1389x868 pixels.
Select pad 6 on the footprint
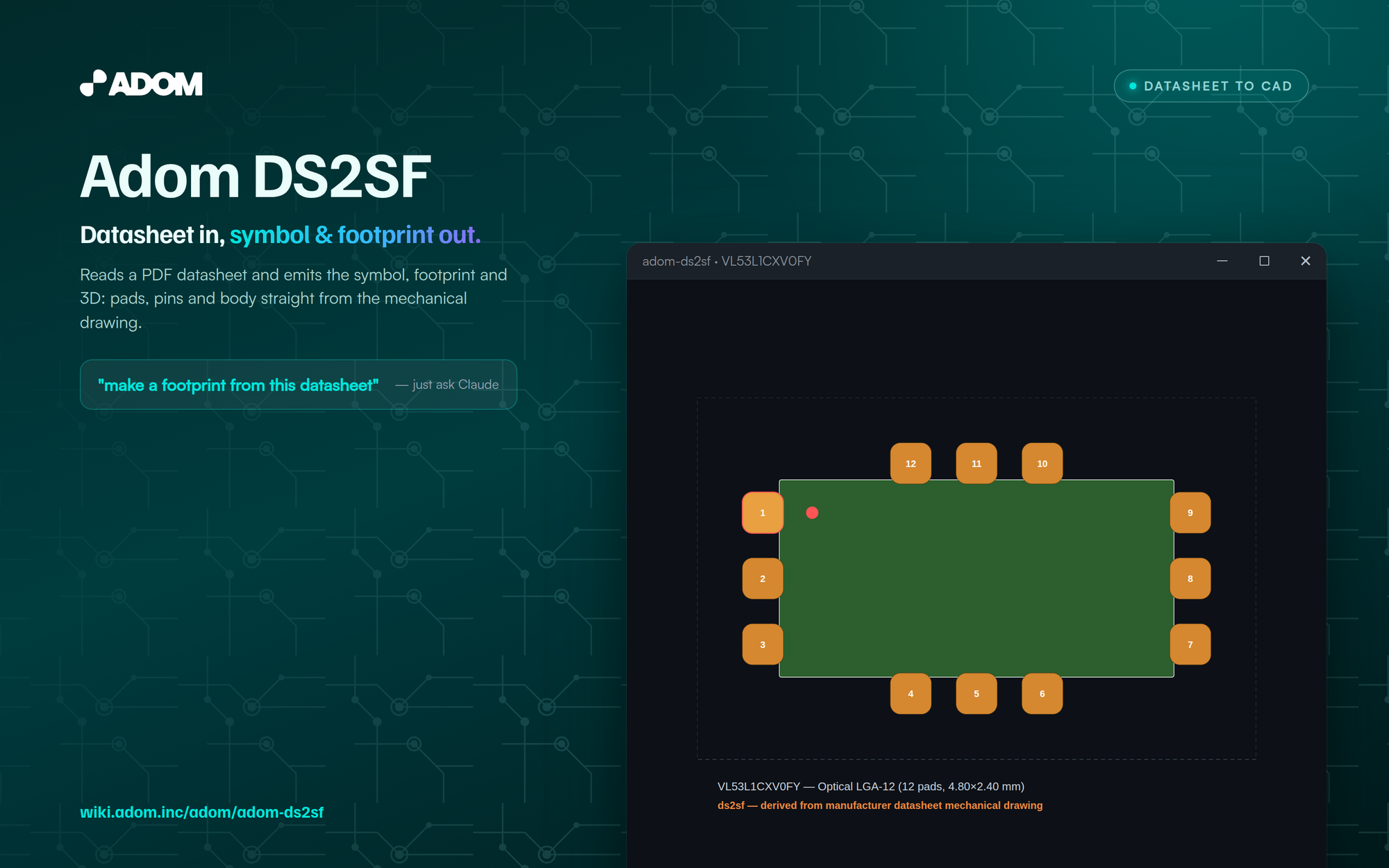(x=1042, y=694)
